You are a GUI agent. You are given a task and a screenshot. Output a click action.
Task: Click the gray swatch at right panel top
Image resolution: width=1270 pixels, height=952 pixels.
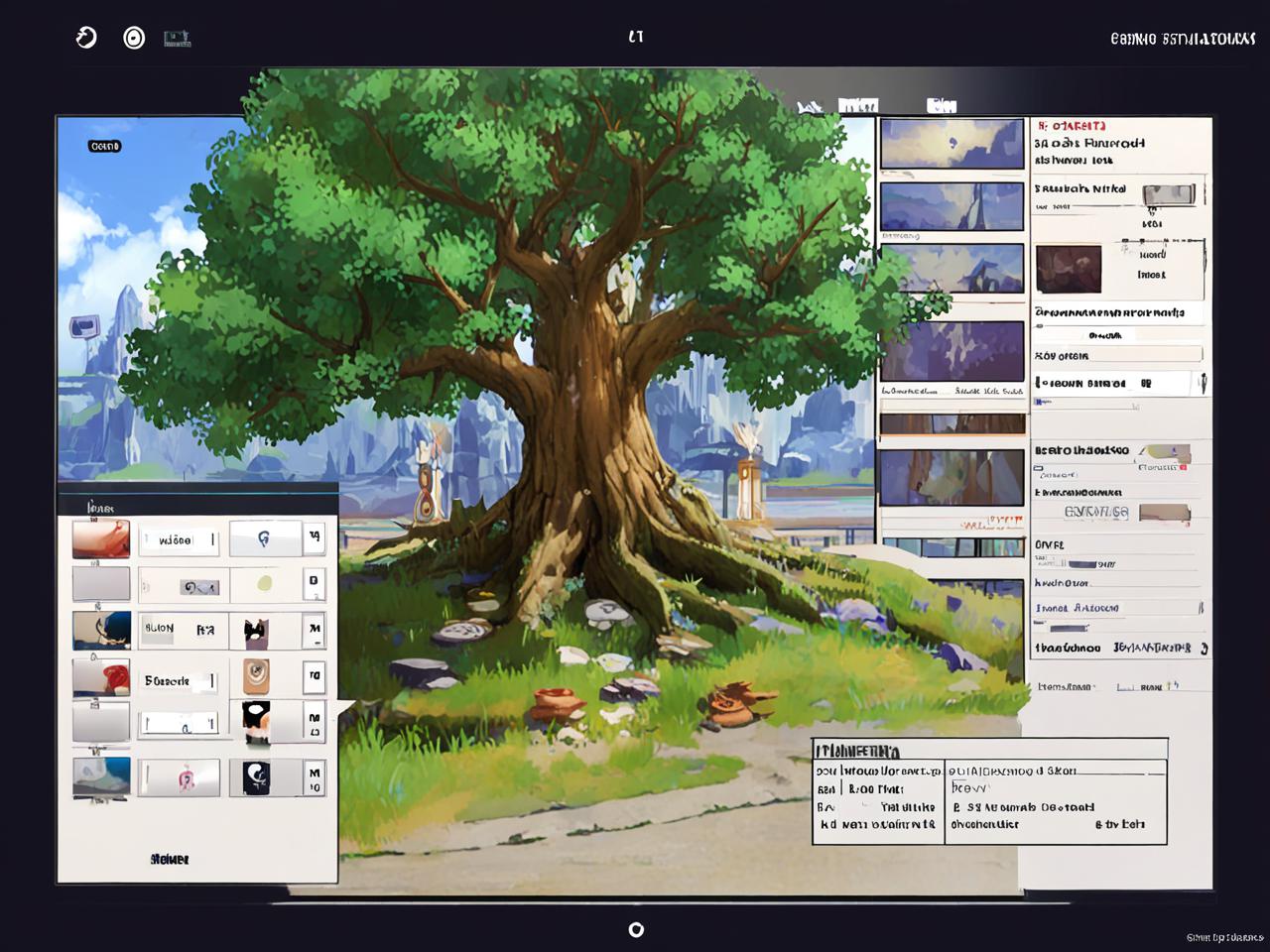pyautogui.click(x=1169, y=193)
